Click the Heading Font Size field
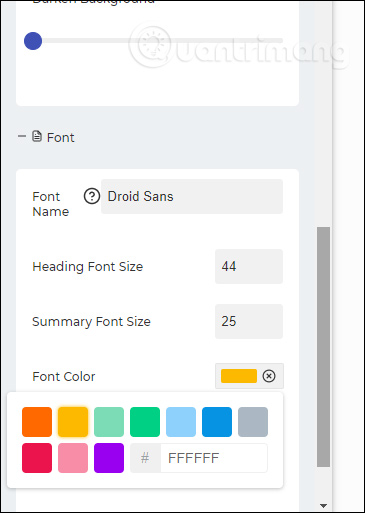 click(249, 266)
